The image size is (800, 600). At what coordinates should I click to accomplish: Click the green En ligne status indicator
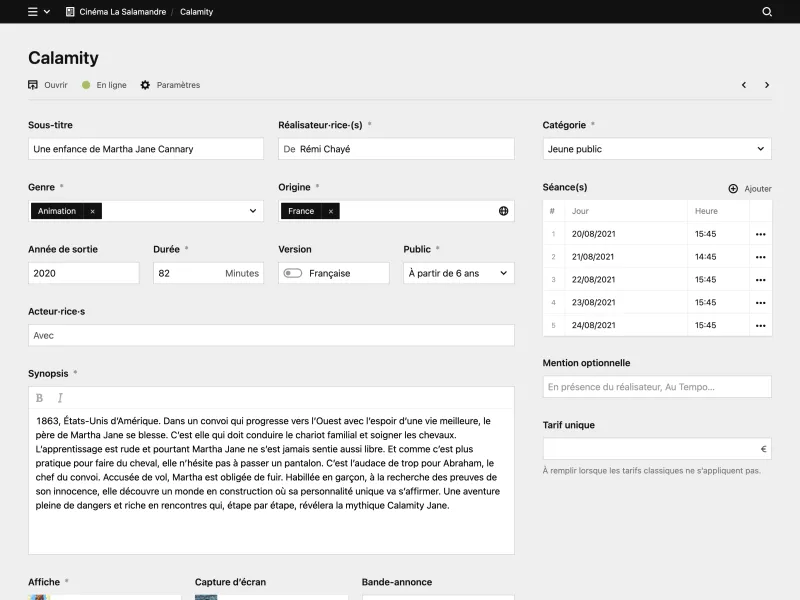(86, 85)
